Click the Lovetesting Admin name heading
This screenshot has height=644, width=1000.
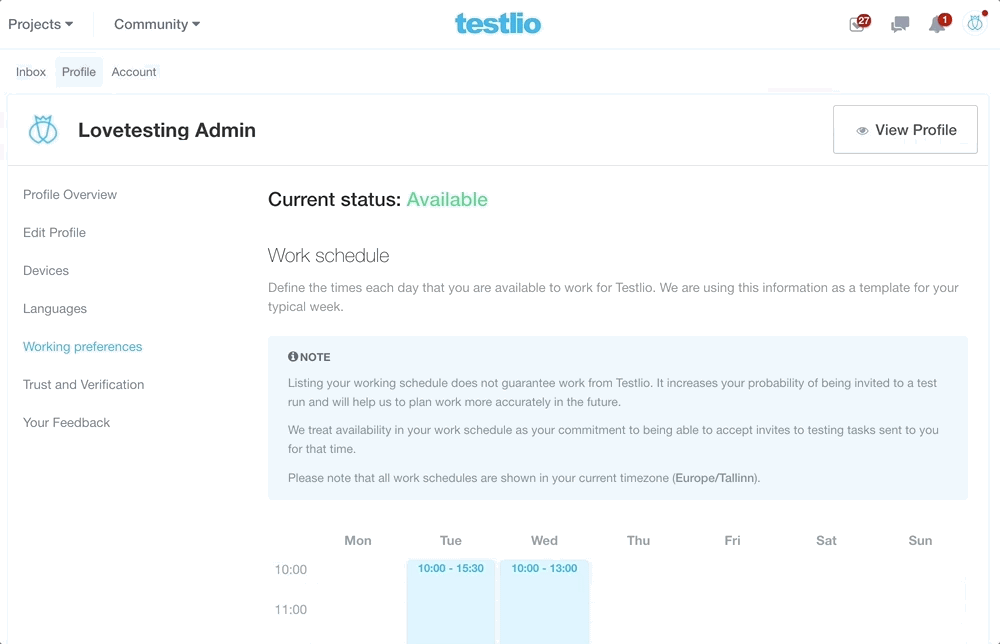(167, 130)
